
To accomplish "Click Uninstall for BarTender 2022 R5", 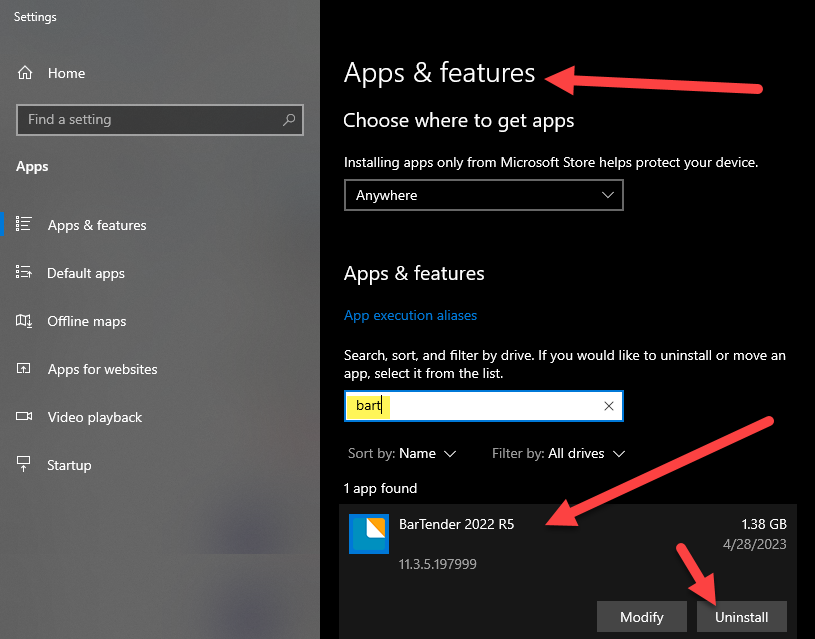I will (x=741, y=617).
